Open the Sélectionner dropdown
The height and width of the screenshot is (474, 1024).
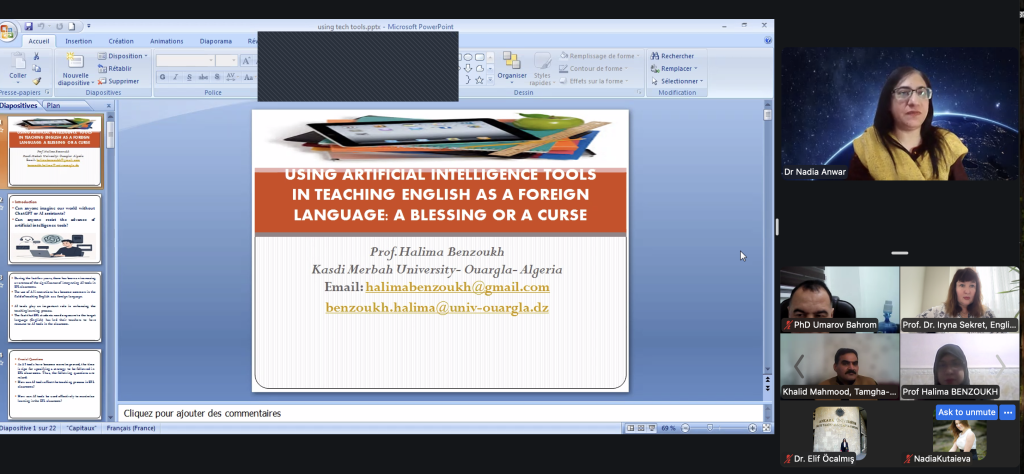pos(677,81)
